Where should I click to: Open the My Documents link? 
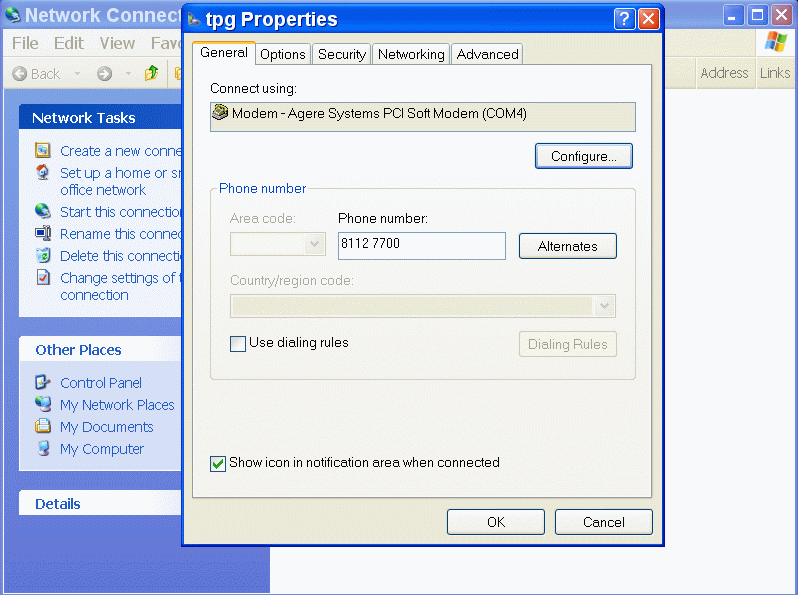click(x=106, y=427)
